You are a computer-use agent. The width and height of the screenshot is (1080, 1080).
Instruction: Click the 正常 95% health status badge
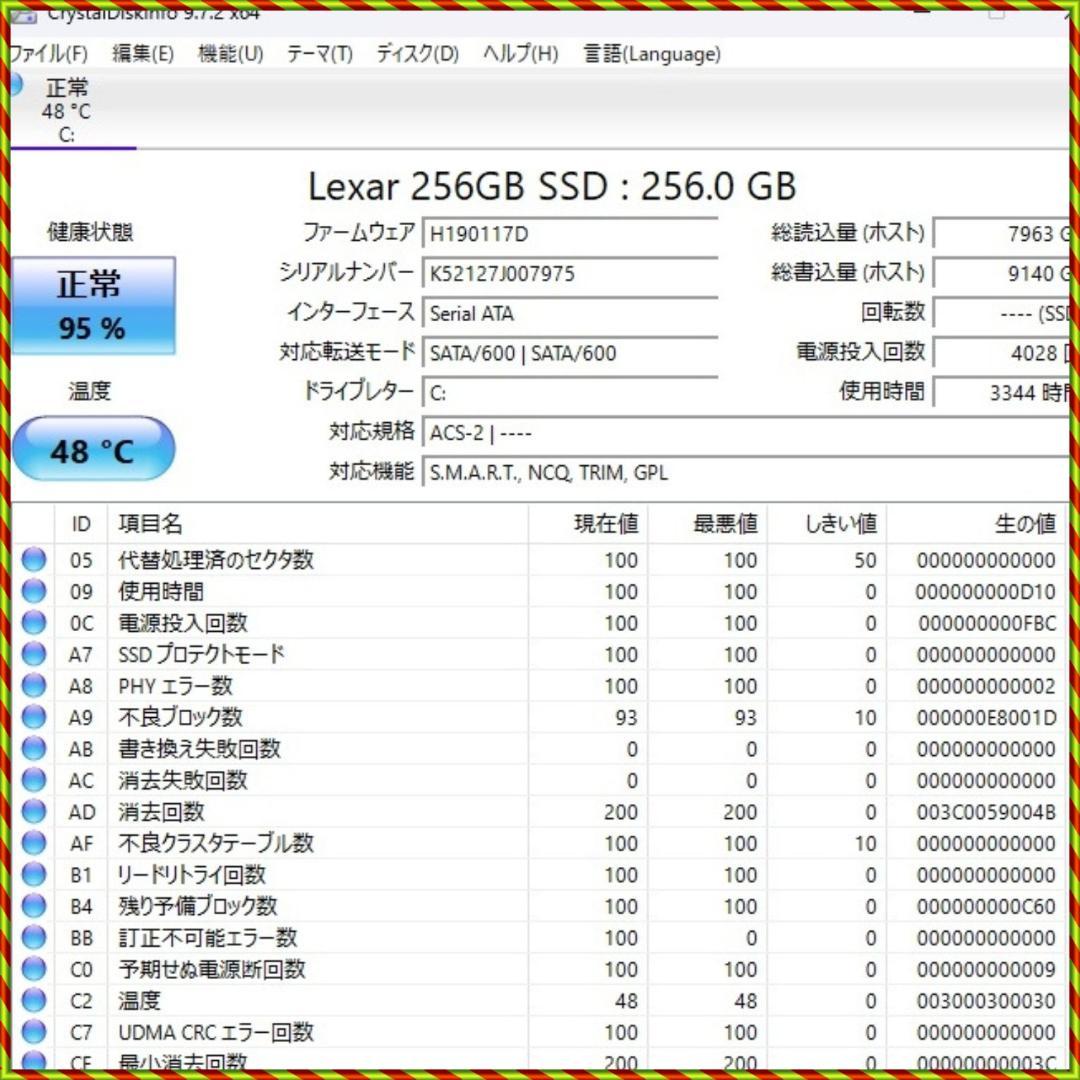[94, 305]
